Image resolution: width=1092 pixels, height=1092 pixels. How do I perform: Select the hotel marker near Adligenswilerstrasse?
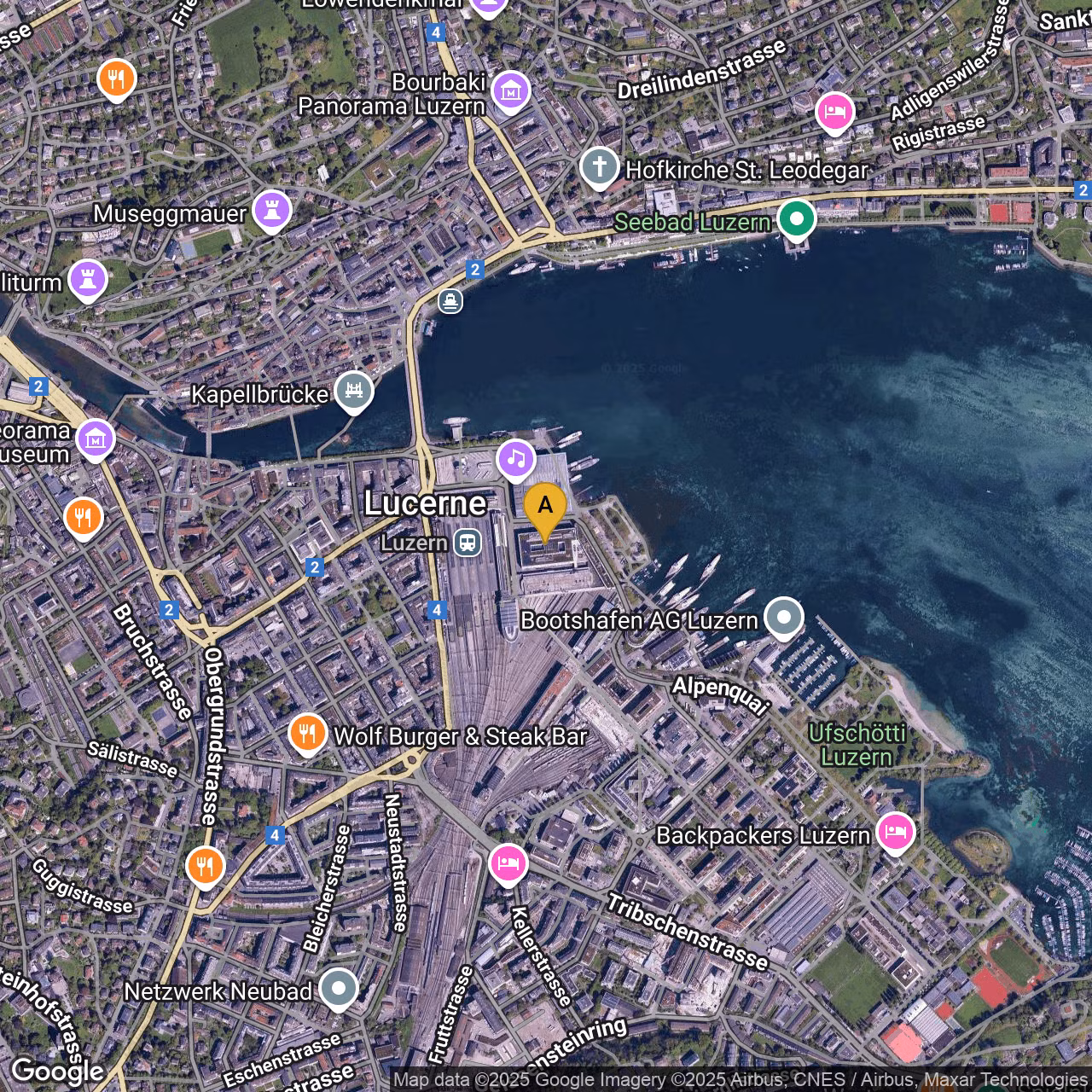pos(834,112)
